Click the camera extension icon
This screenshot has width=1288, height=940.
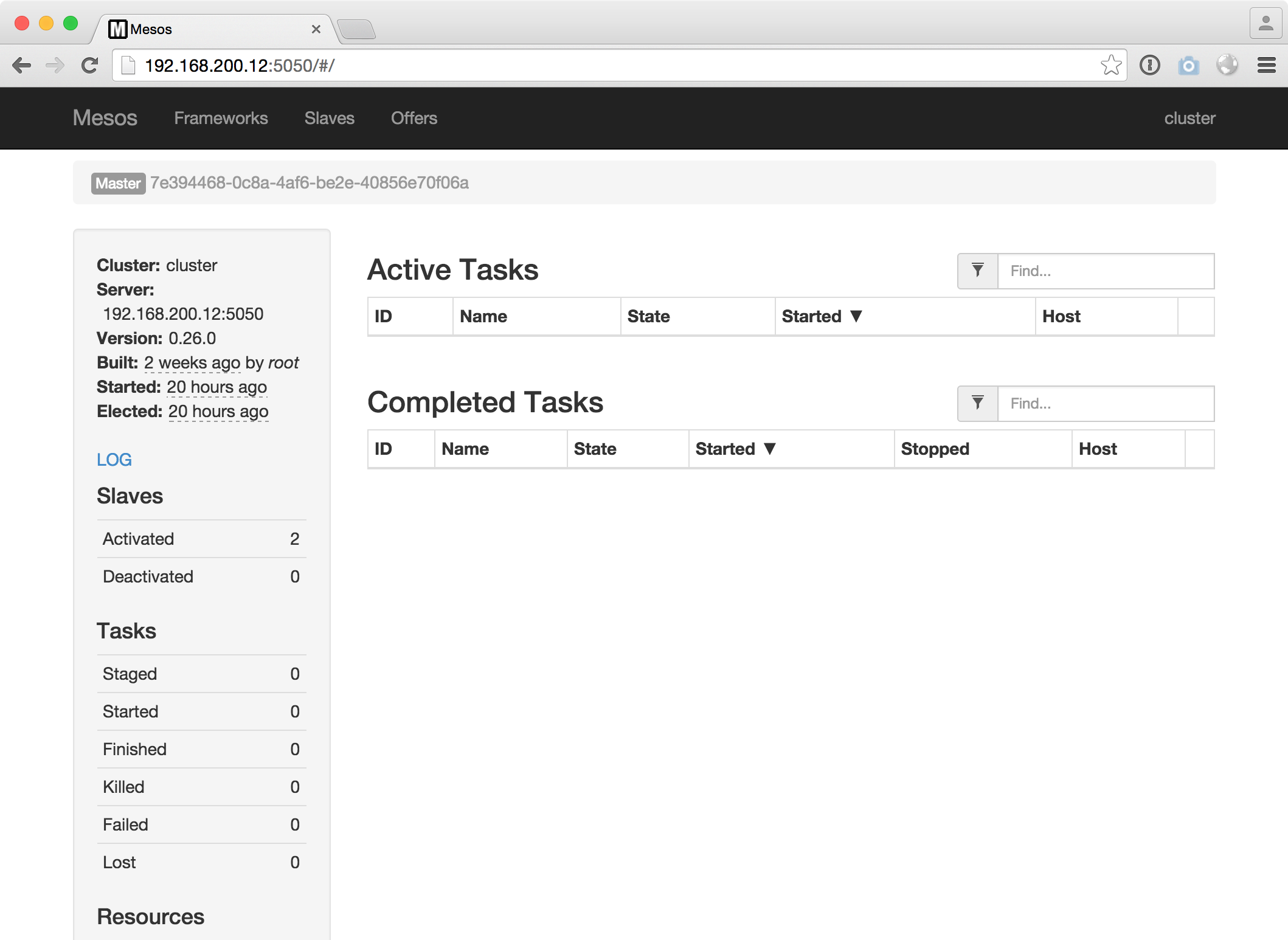click(x=1188, y=65)
